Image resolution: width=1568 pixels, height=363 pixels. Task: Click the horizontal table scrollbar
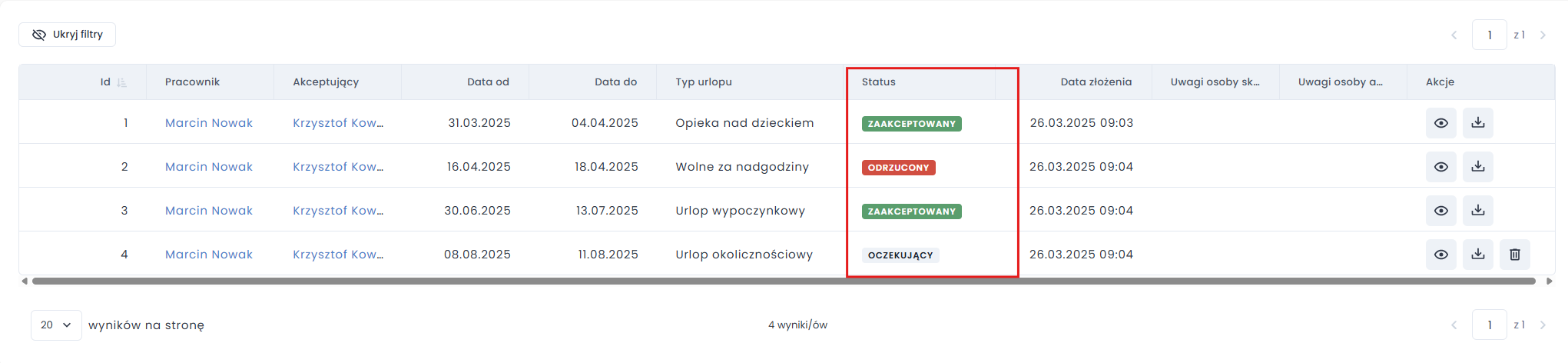click(x=784, y=281)
